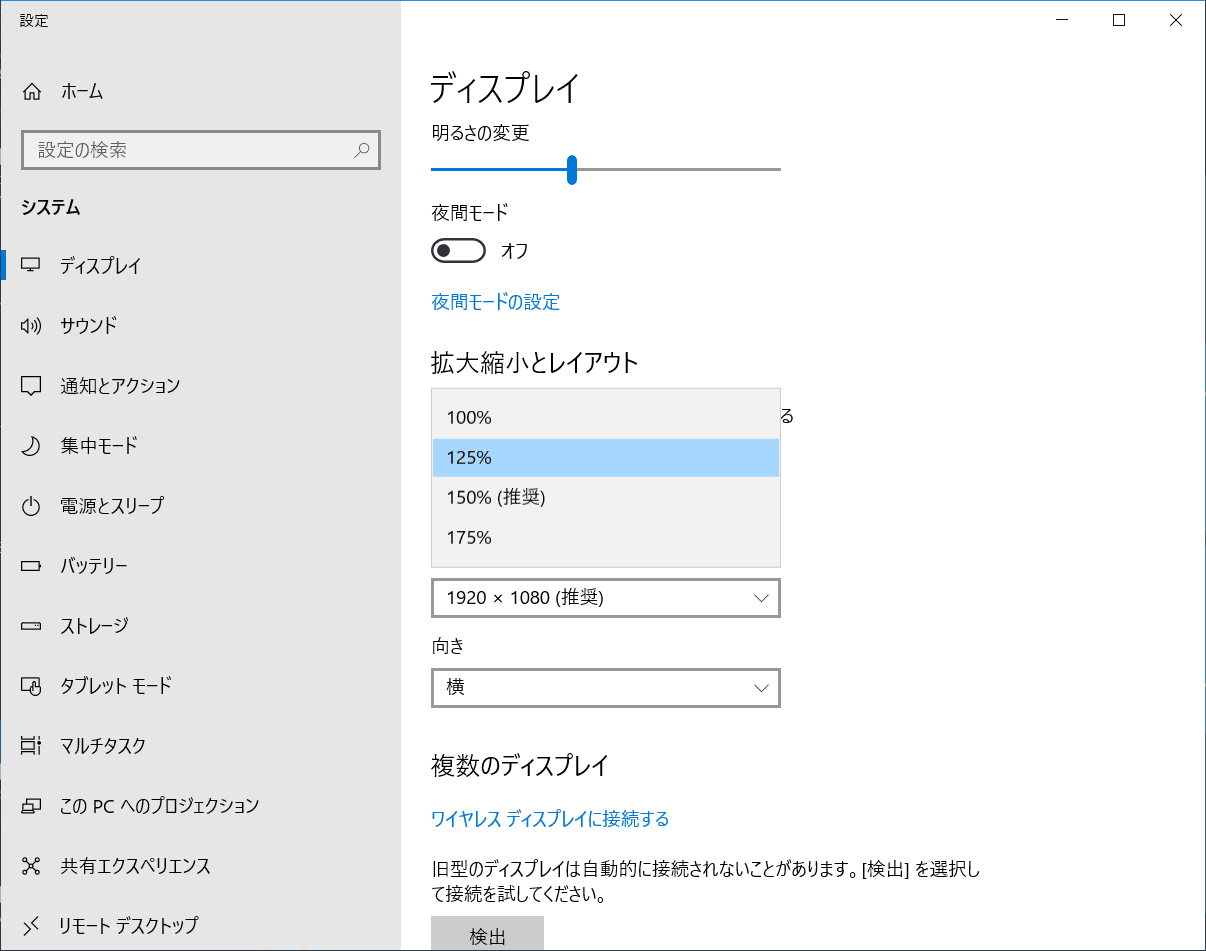The image size is (1206, 951).
Task: Click the Focus Assist moon icon
Action: pyautogui.click(x=31, y=446)
